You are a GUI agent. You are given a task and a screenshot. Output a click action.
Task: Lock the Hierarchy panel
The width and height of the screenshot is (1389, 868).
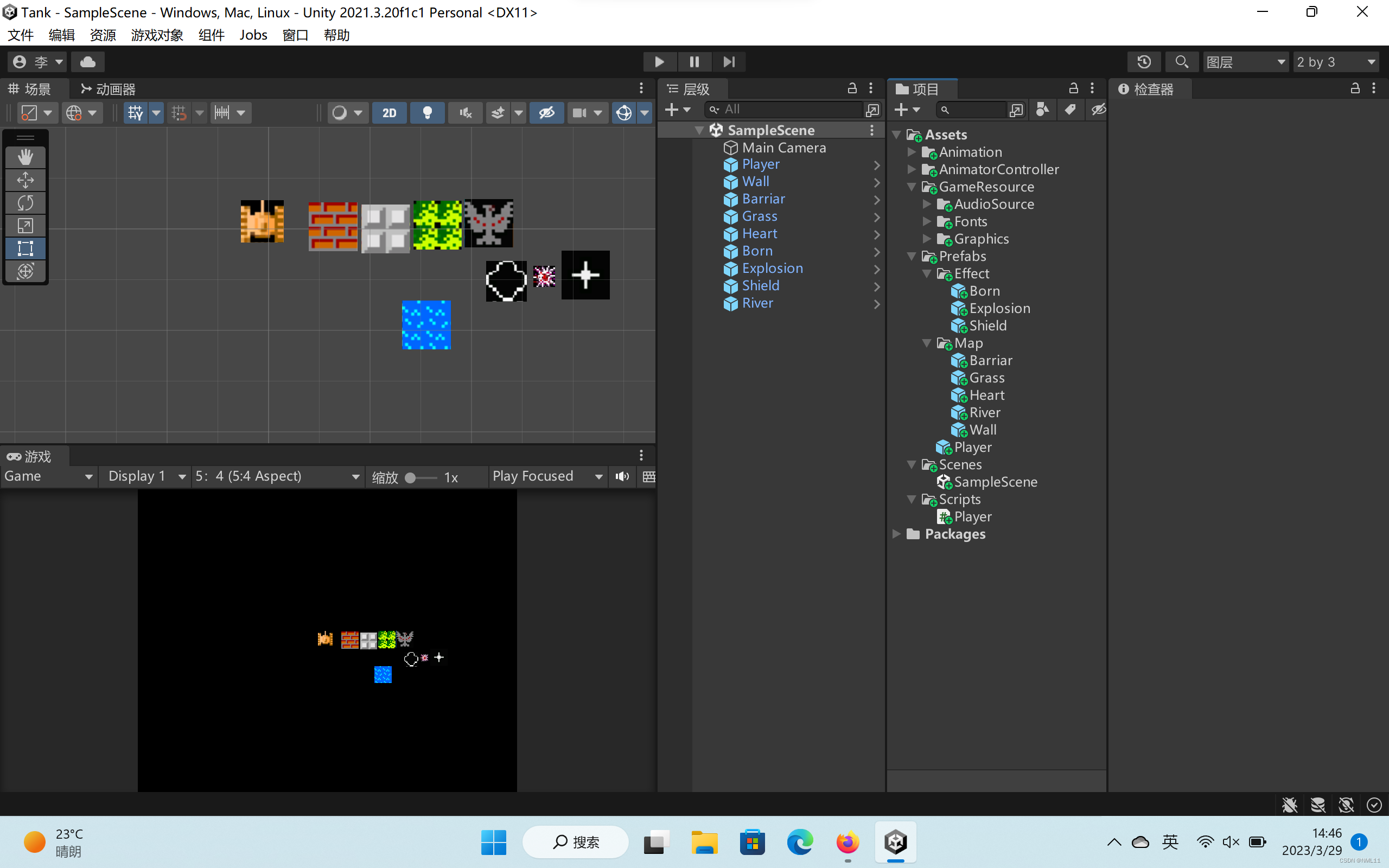pos(852,88)
